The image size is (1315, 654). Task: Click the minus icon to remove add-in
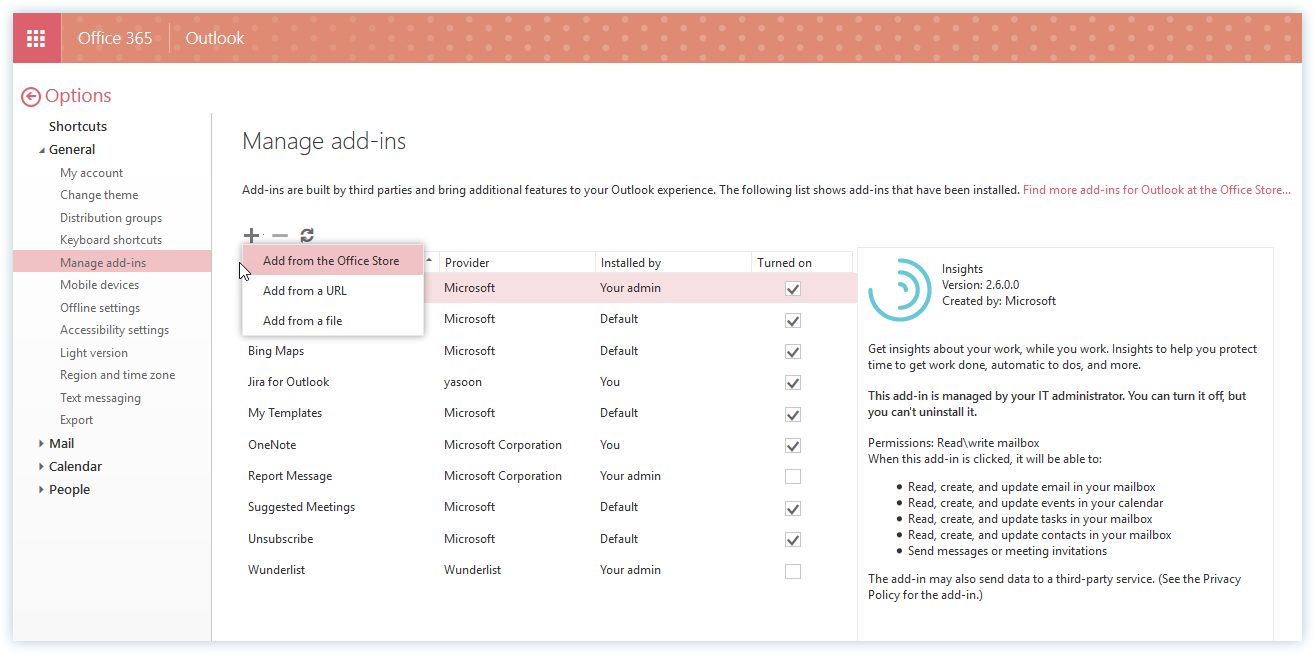click(280, 236)
